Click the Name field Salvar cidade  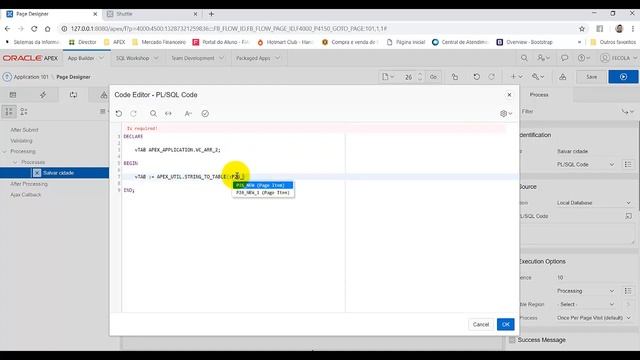(593, 151)
